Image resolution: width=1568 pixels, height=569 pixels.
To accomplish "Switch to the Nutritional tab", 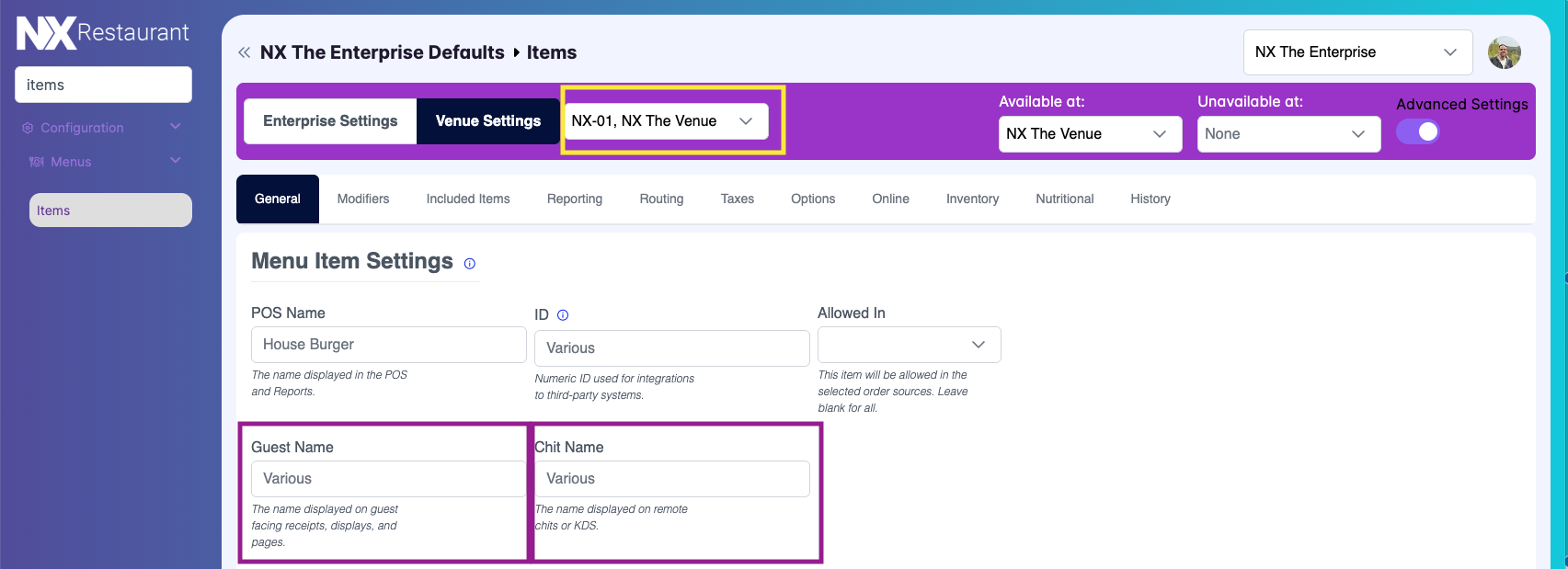I will tap(1065, 199).
